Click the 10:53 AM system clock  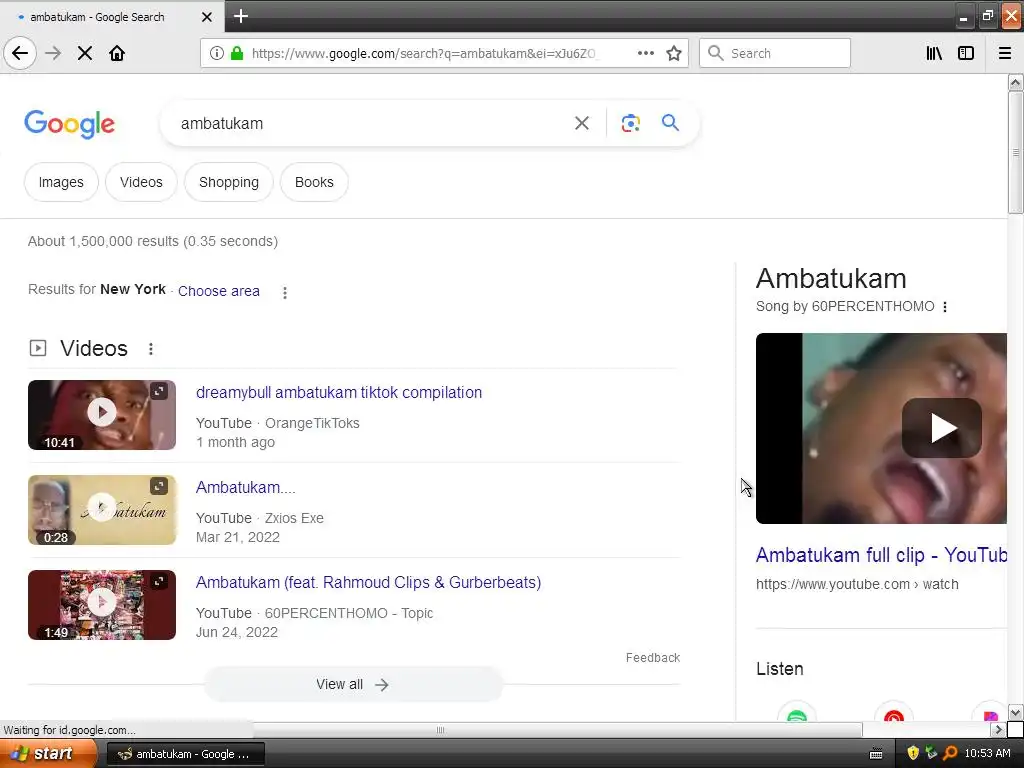[x=987, y=754]
